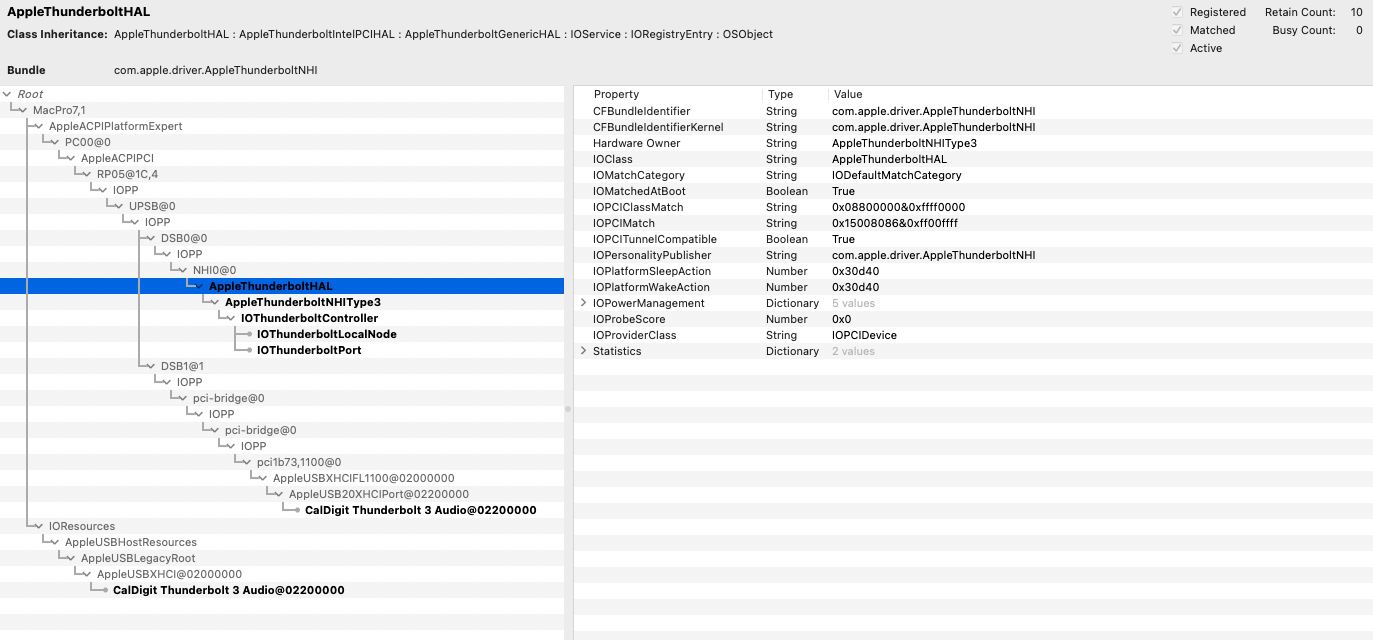Select the AppleThunderboltNHIType3 node
This screenshot has height=640, width=1373.
pyautogui.click(x=302, y=302)
